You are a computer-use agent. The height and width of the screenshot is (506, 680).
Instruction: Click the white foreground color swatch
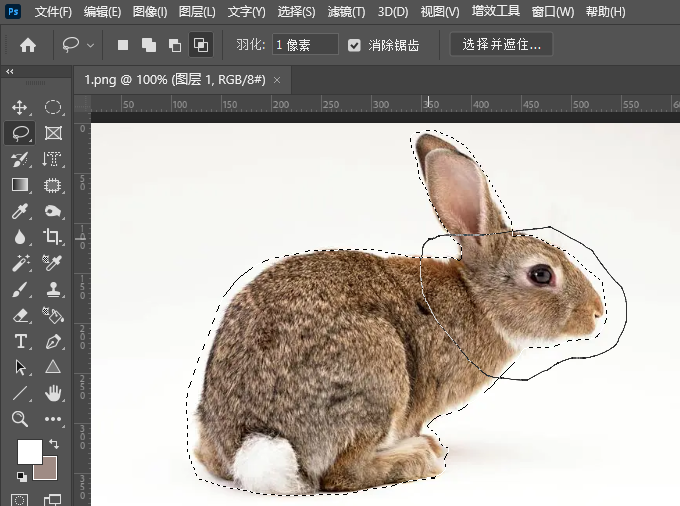coord(29,451)
